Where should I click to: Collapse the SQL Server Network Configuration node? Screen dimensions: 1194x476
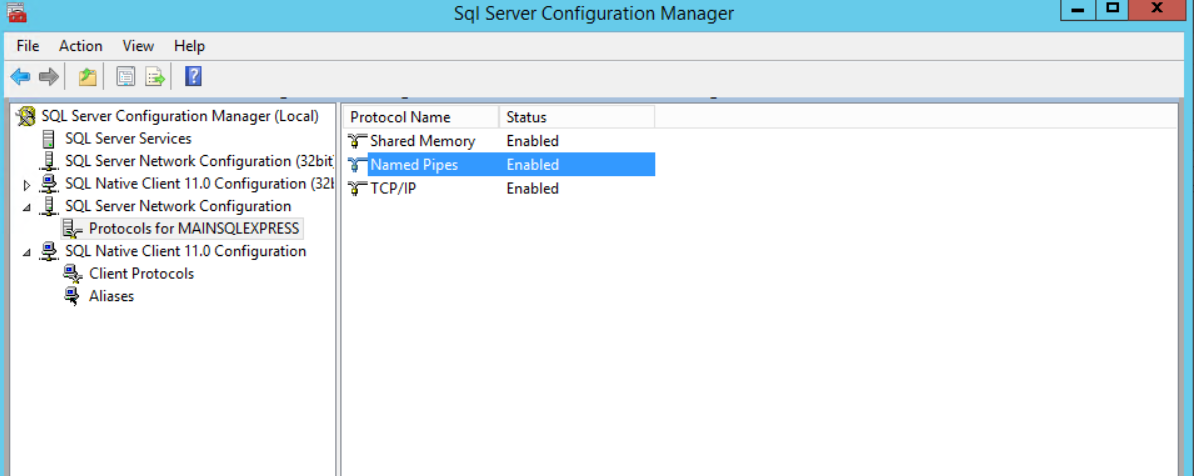[27, 206]
